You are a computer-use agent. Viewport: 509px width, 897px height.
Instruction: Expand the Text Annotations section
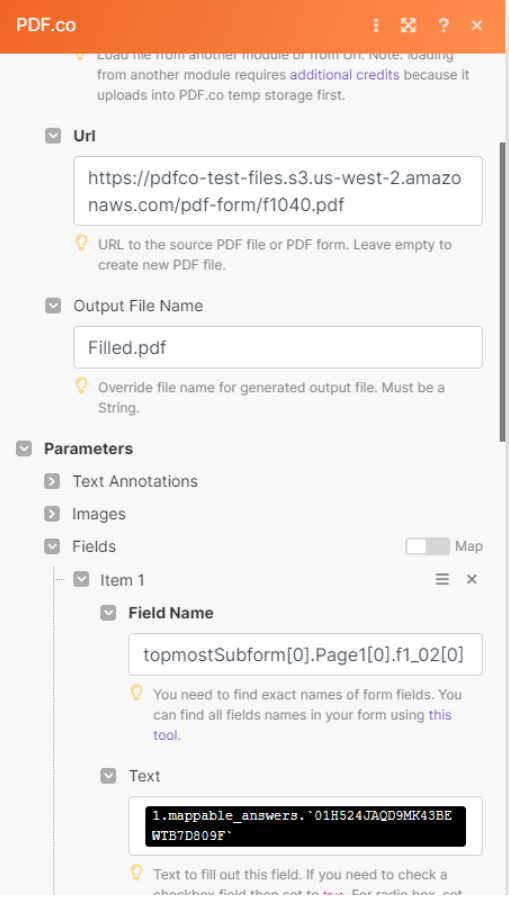point(52,481)
